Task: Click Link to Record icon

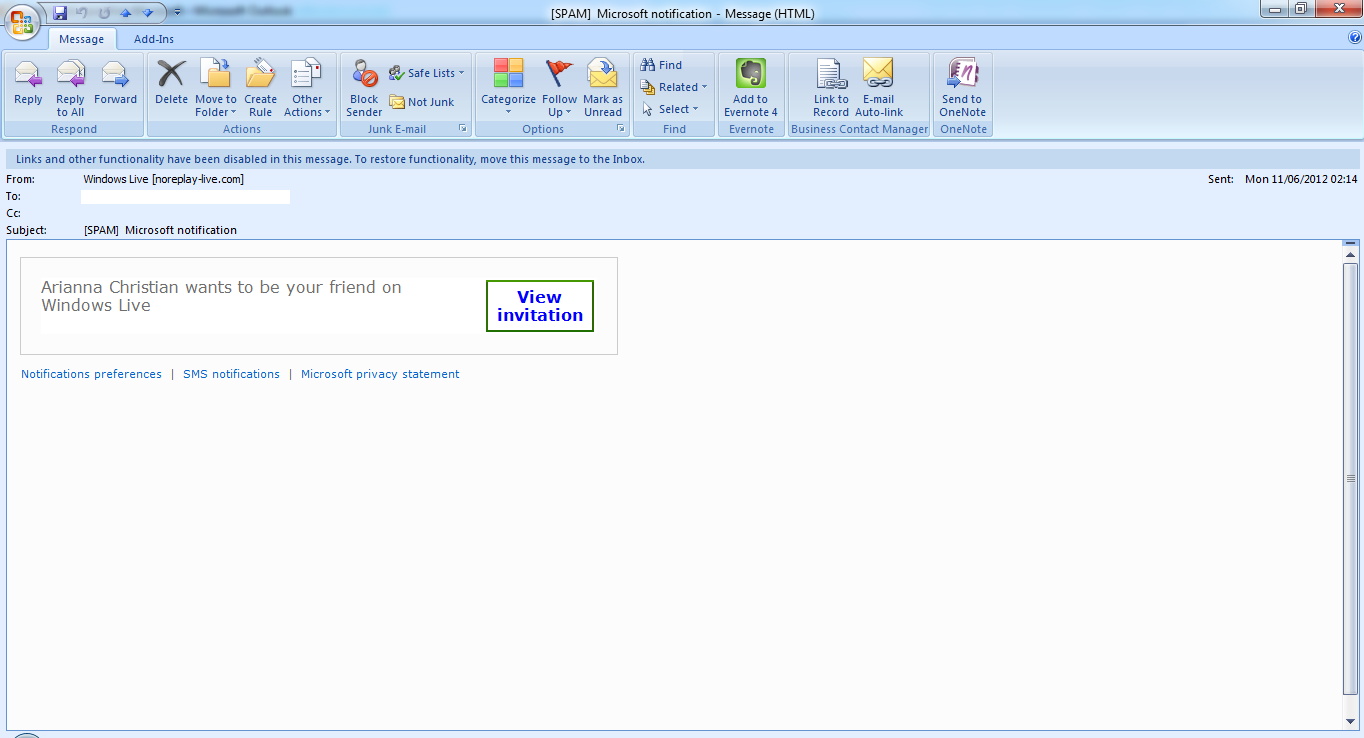Action: coord(831,87)
